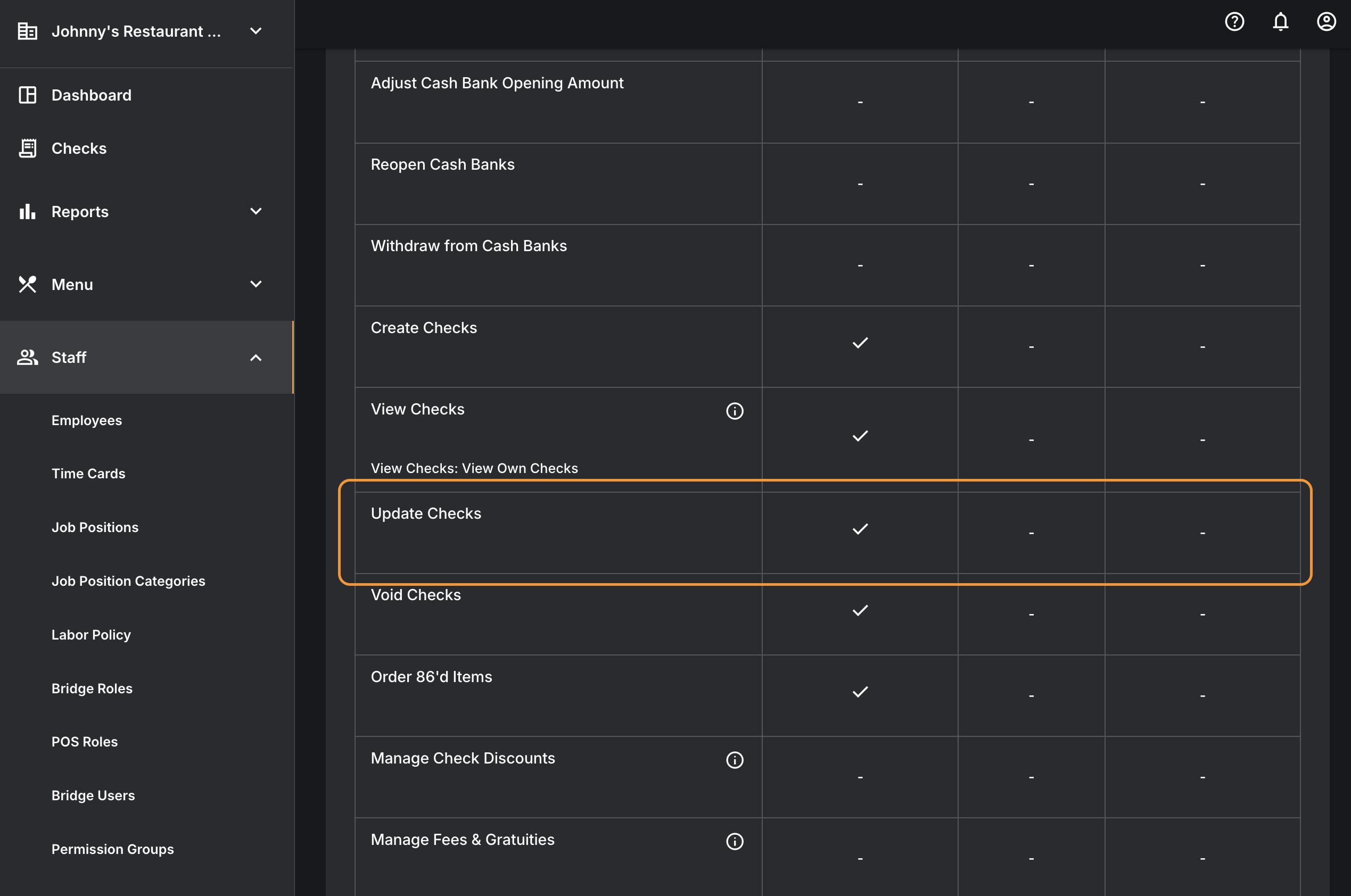1351x896 pixels.
Task: Click the Staff people icon
Action: tap(28, 357)
